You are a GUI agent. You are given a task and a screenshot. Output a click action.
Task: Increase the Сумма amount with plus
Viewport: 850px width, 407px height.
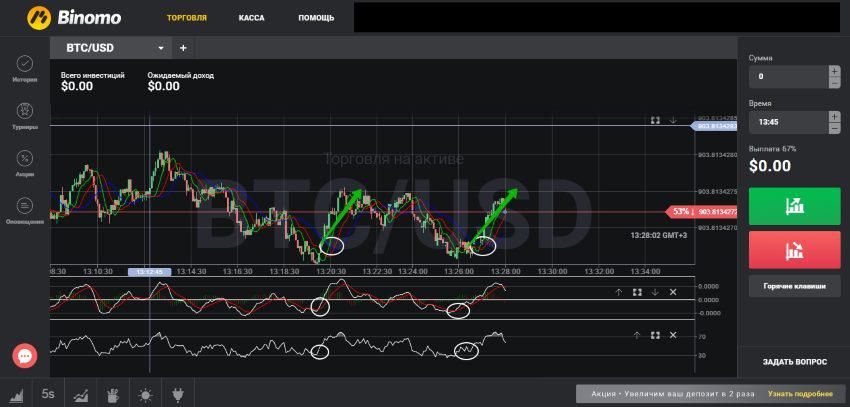(834, 70)
